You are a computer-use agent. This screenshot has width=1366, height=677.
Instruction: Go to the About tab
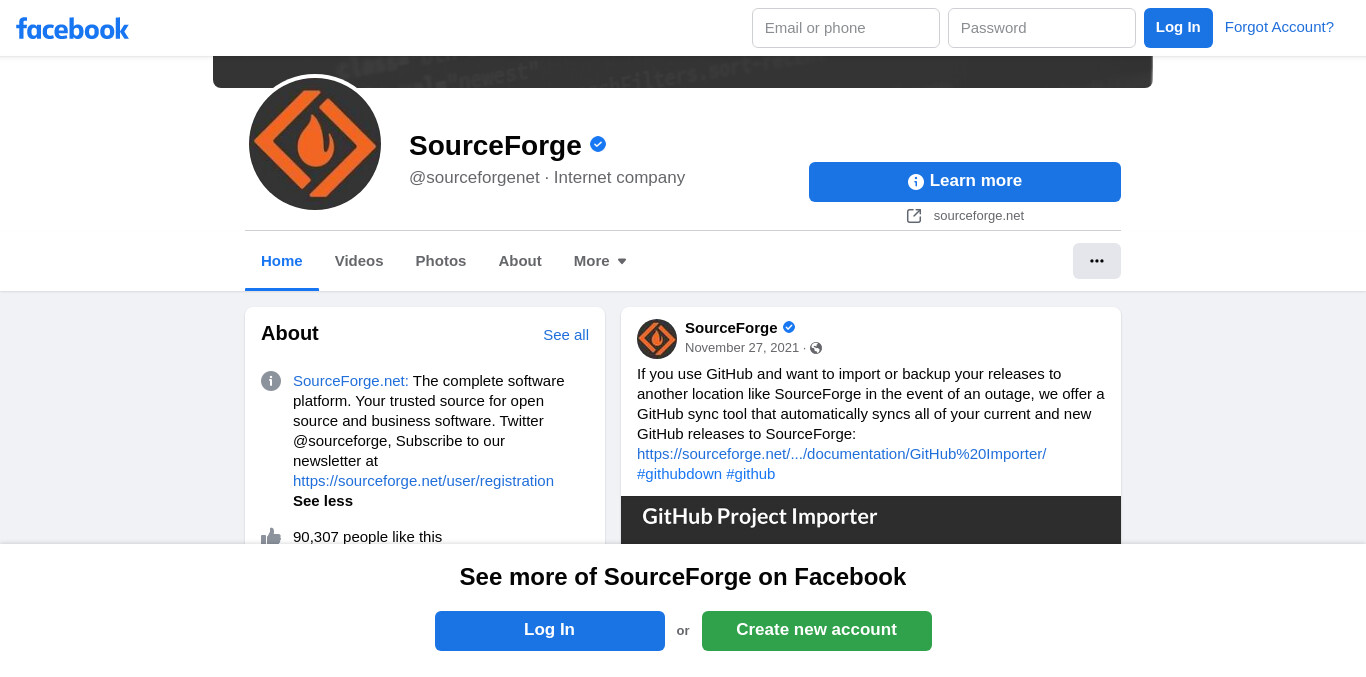tap(520, 261)
